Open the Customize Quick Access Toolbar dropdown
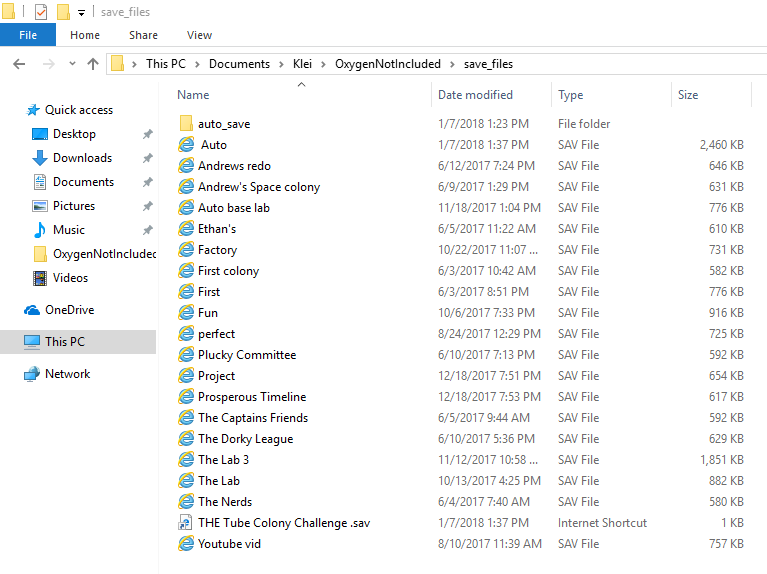 (x=81, y=13)
